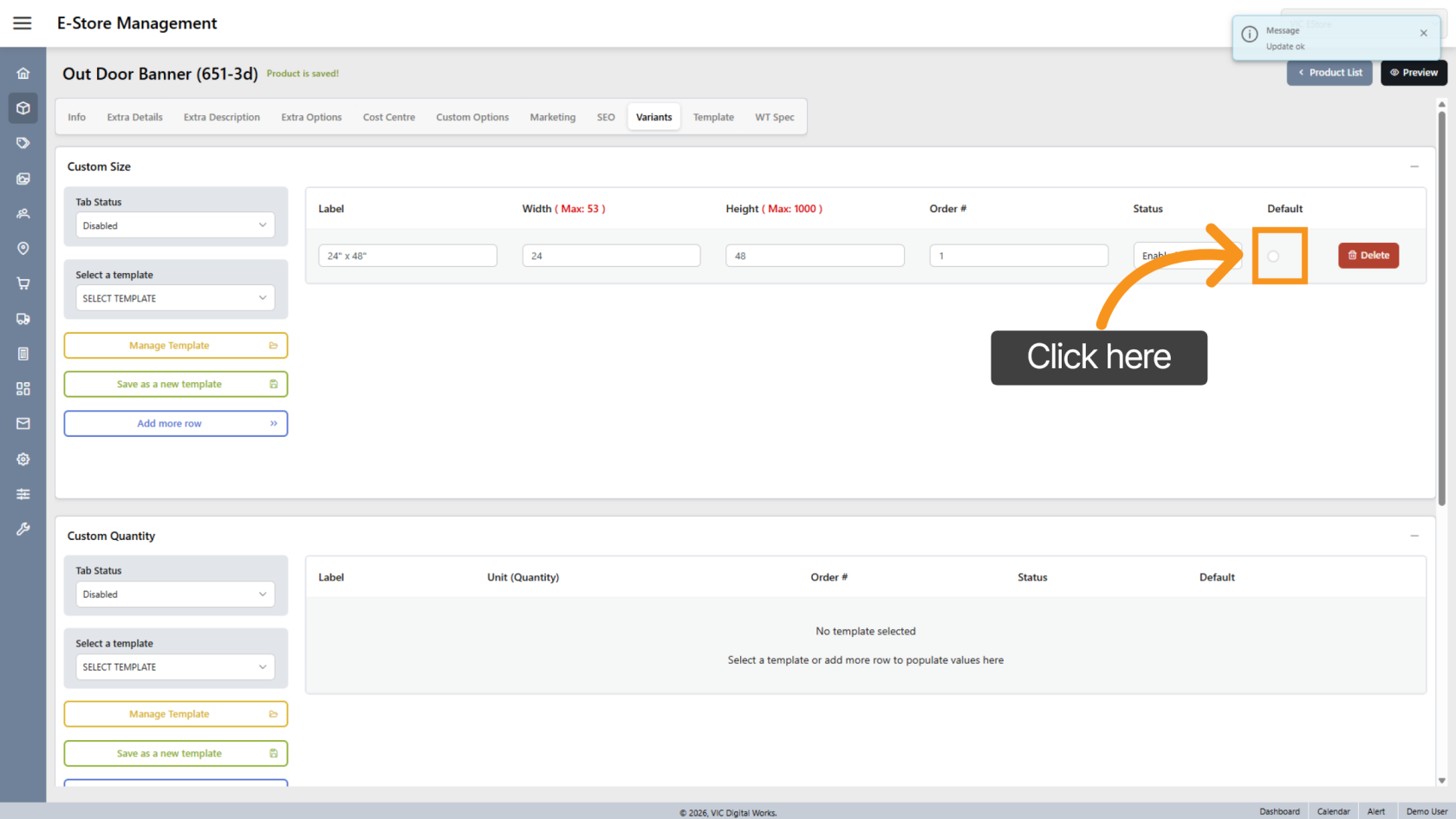1456x819 pixels.
Task: Open the location pin sidebar icon
Action: tap(23, 249)
